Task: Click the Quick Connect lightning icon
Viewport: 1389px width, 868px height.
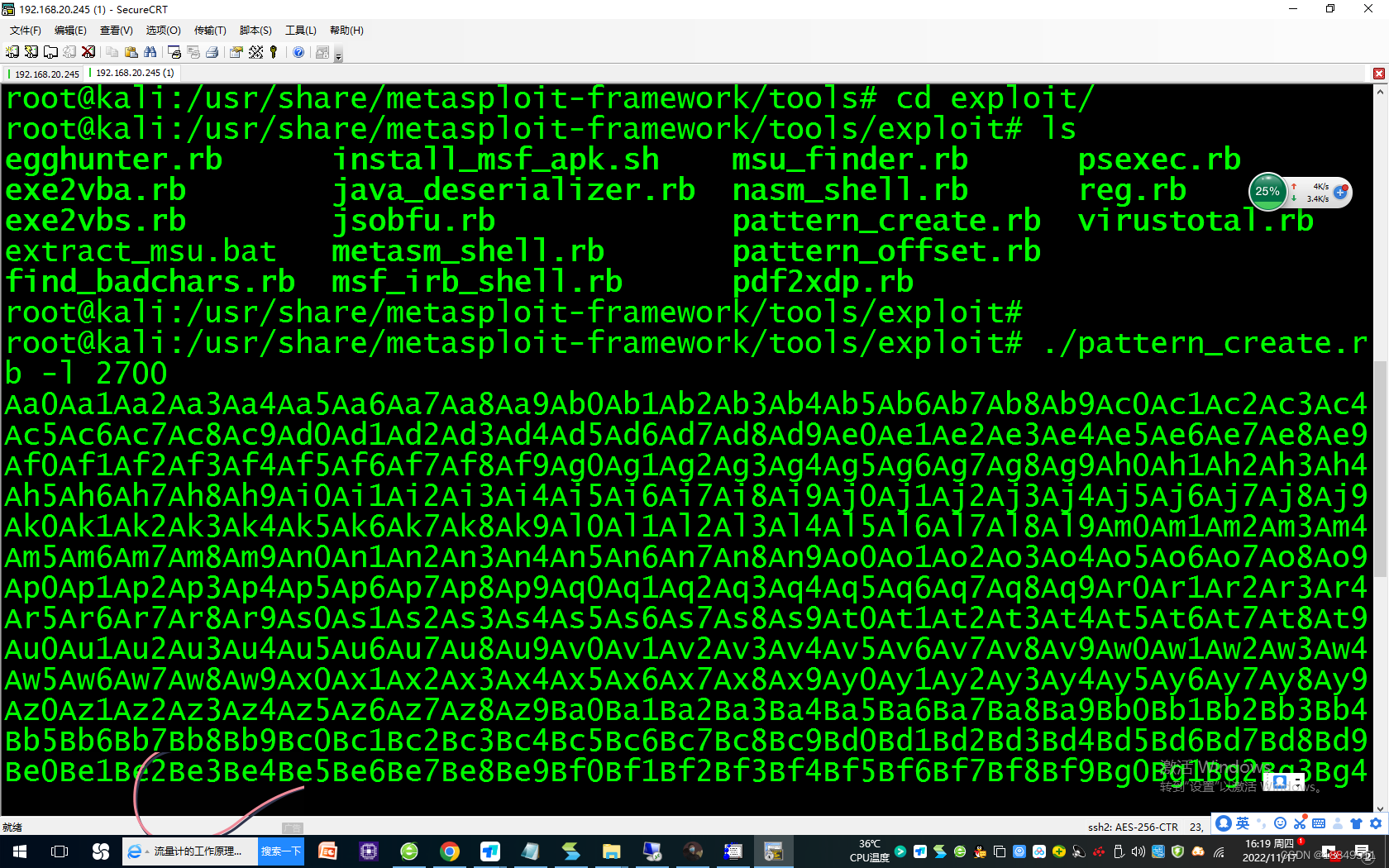Action: pos(31,52)
